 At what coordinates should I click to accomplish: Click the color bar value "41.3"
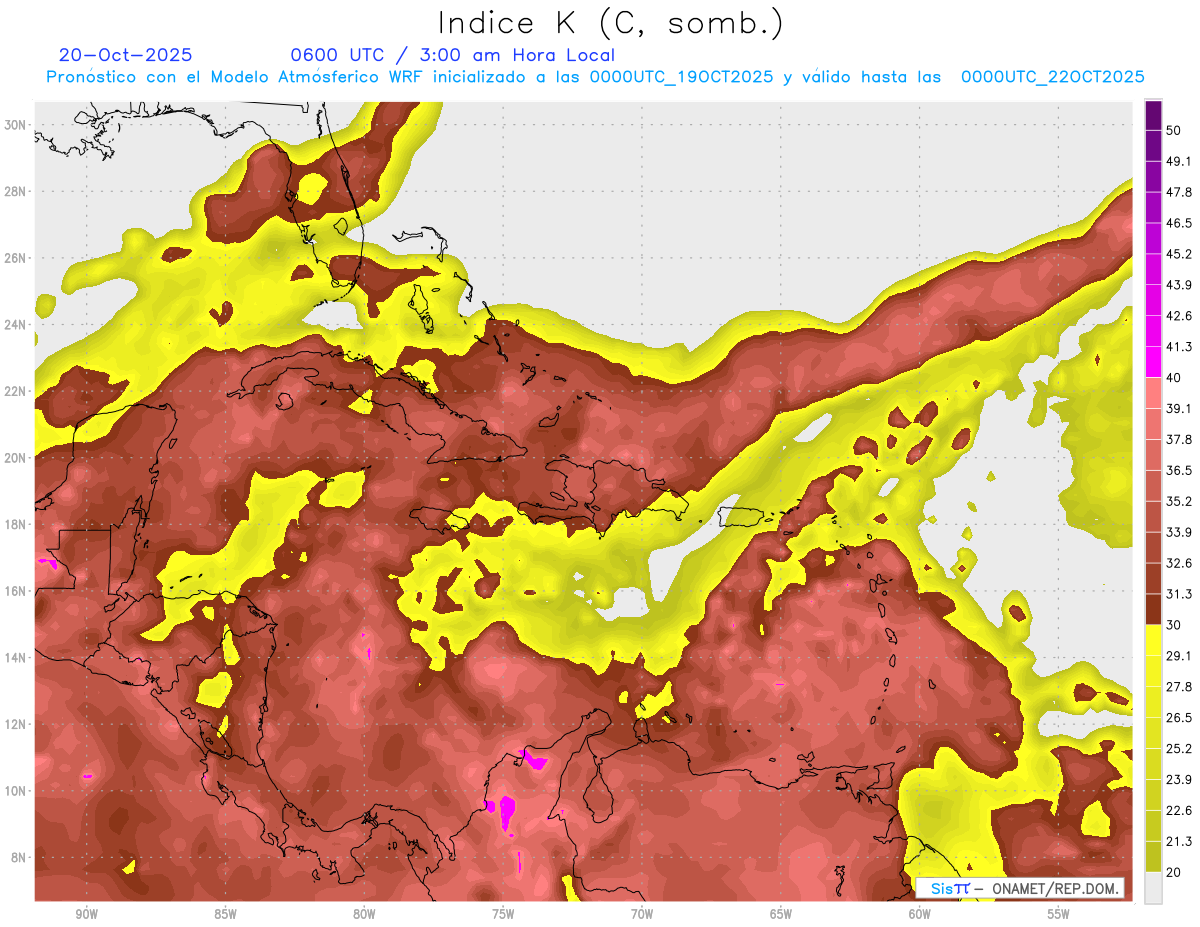click(x=1179, y=347)
